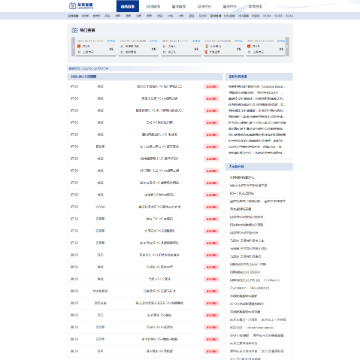The height and width of the screenshot is (360, 360).
Task: Open the second tab in the top navigation
Action: coord(153,6)
